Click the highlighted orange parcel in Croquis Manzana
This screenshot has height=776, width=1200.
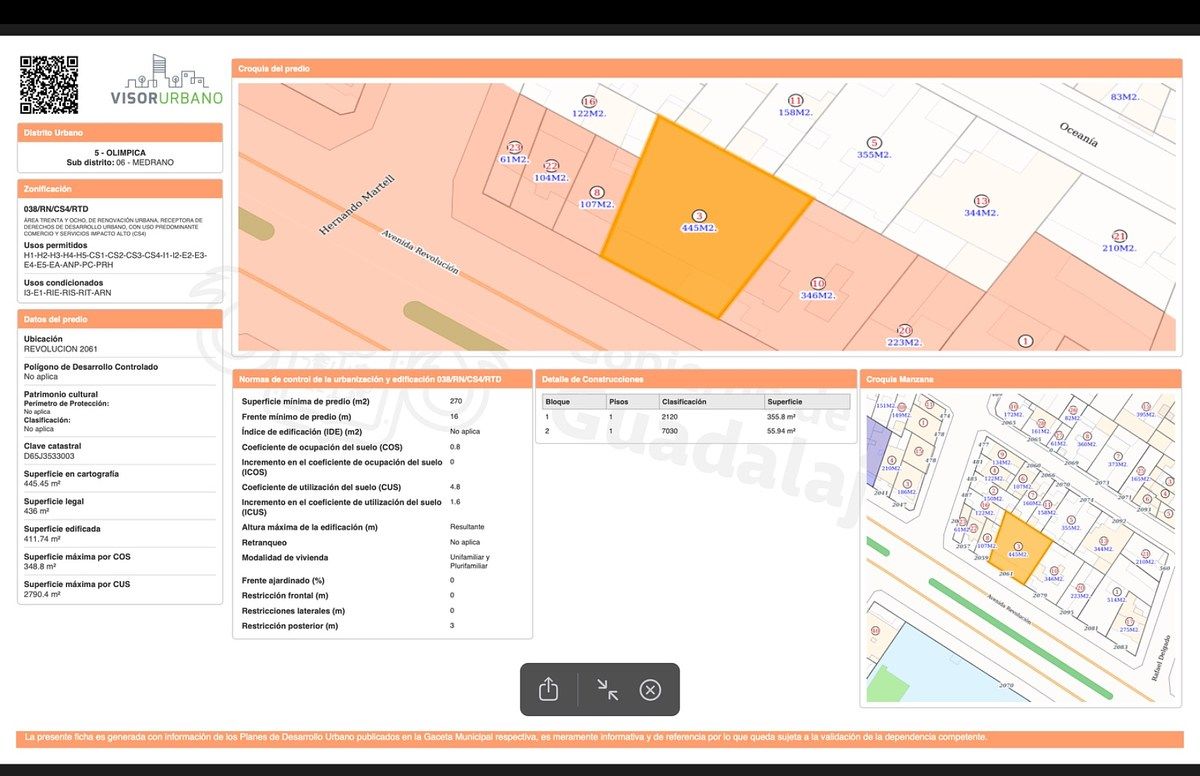[1020, 547]
